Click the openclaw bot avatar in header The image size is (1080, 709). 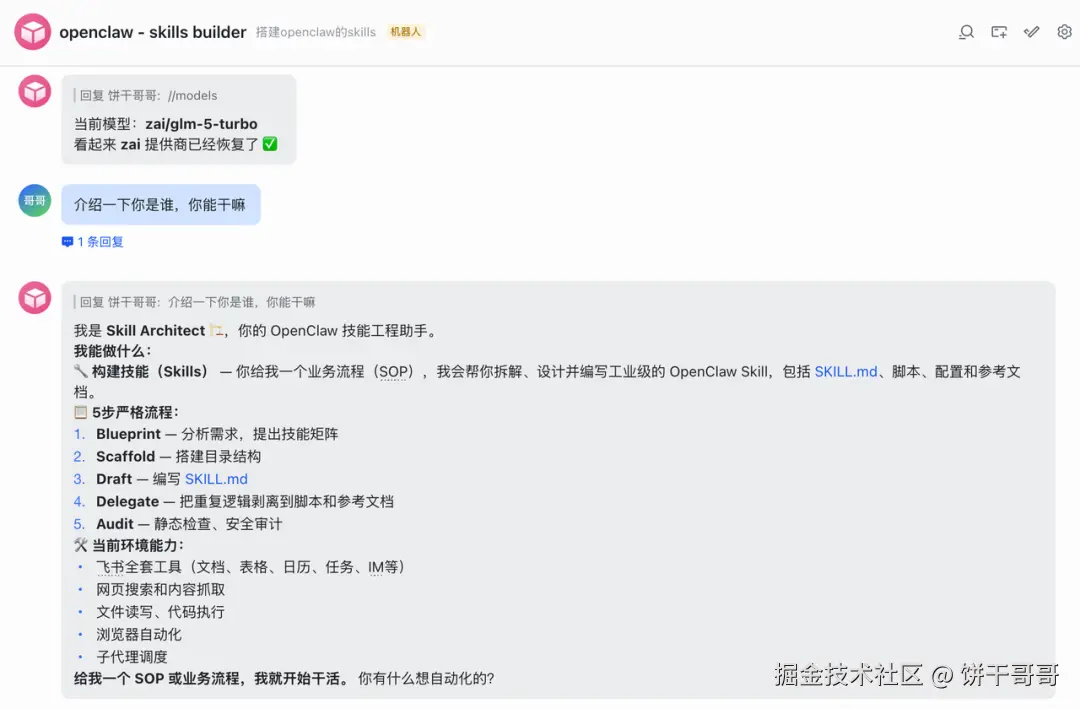tap(32, 32)
